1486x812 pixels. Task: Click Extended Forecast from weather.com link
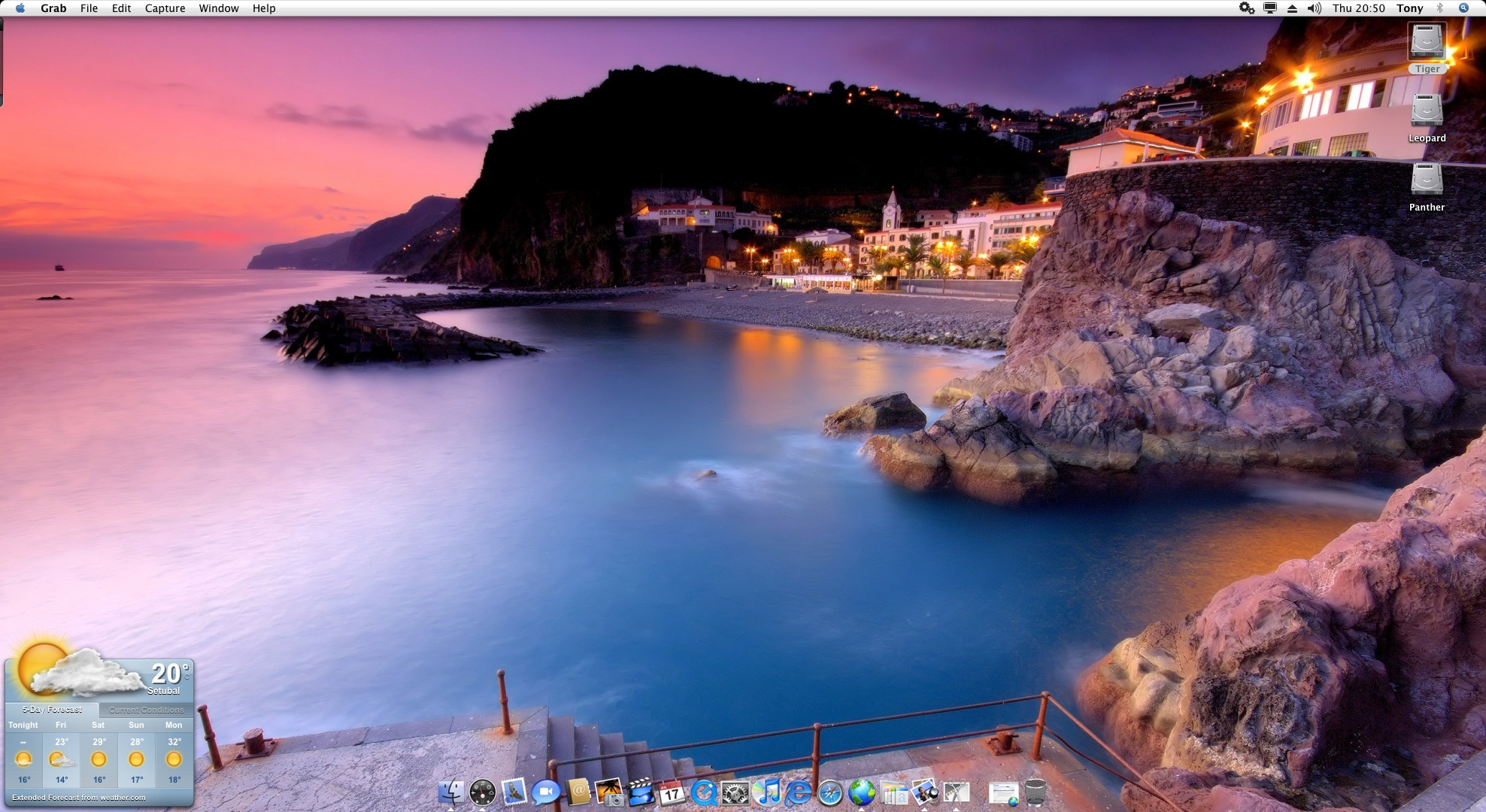click(x=79, y=798)
